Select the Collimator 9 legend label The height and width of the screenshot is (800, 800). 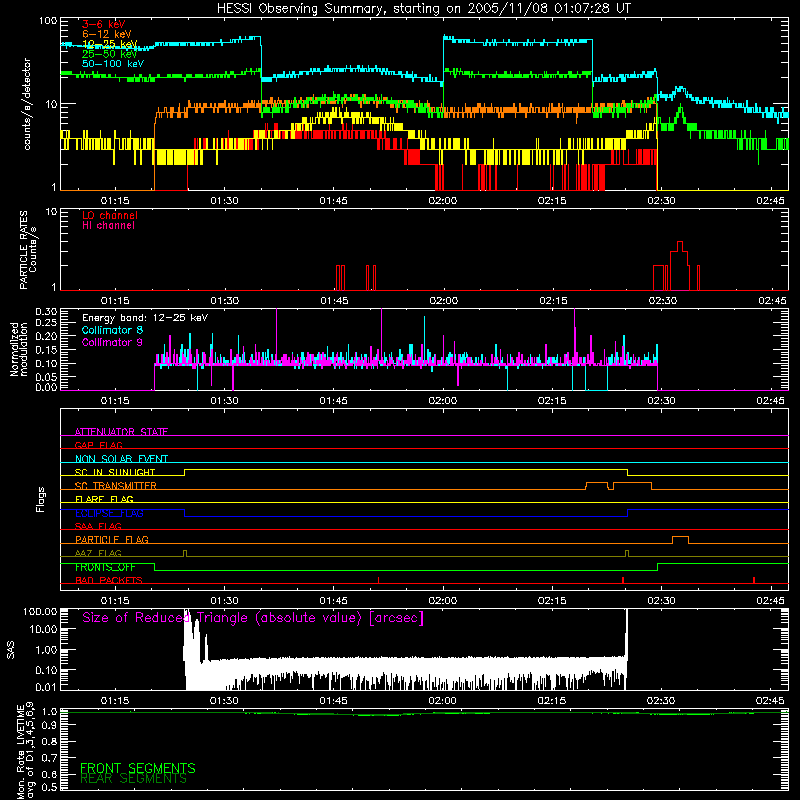point(112,342)
